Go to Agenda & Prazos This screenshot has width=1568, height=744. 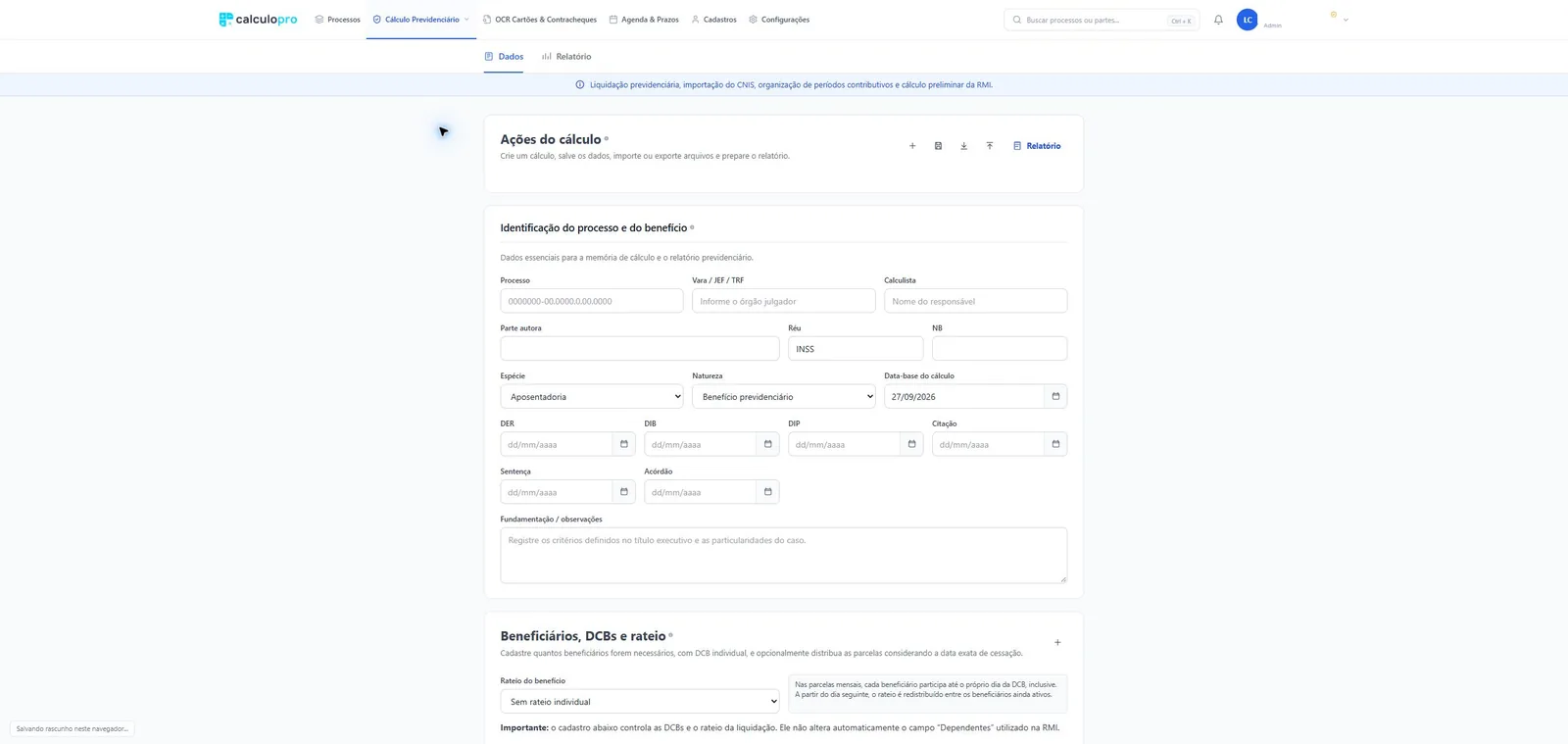pos(644,20)
